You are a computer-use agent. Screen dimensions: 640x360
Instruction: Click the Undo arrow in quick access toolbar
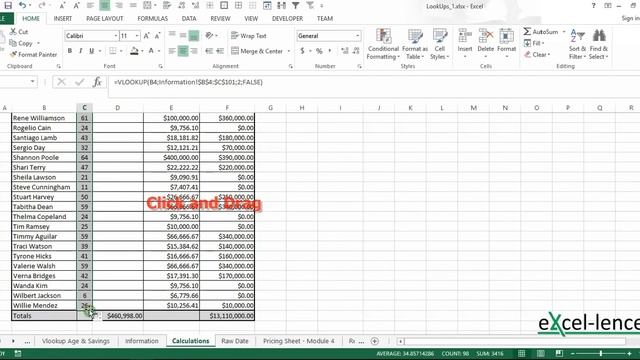coord(23,6)
